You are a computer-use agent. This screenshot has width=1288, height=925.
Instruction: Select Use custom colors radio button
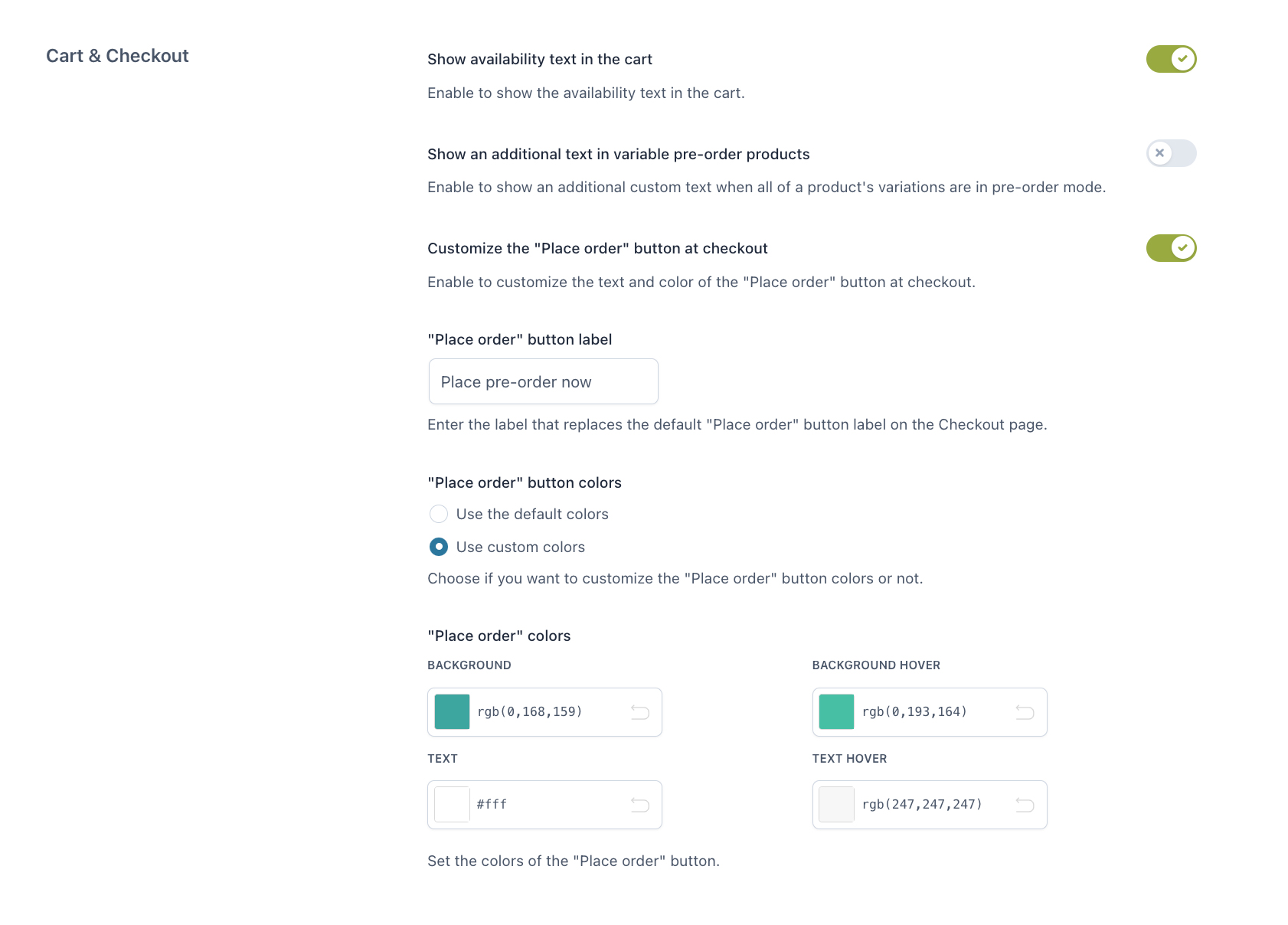click(439, 547)
